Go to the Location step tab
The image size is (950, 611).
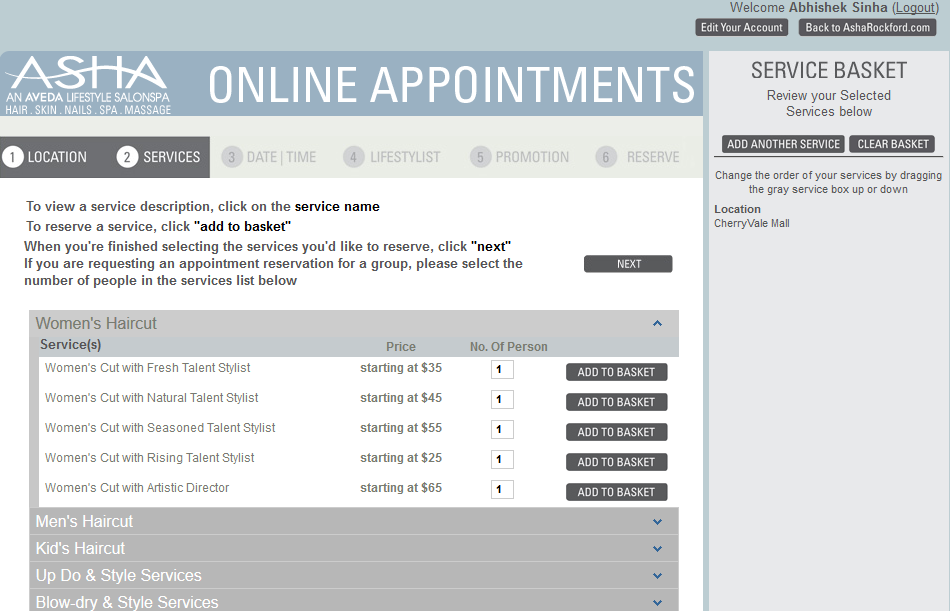coord(46,157)
